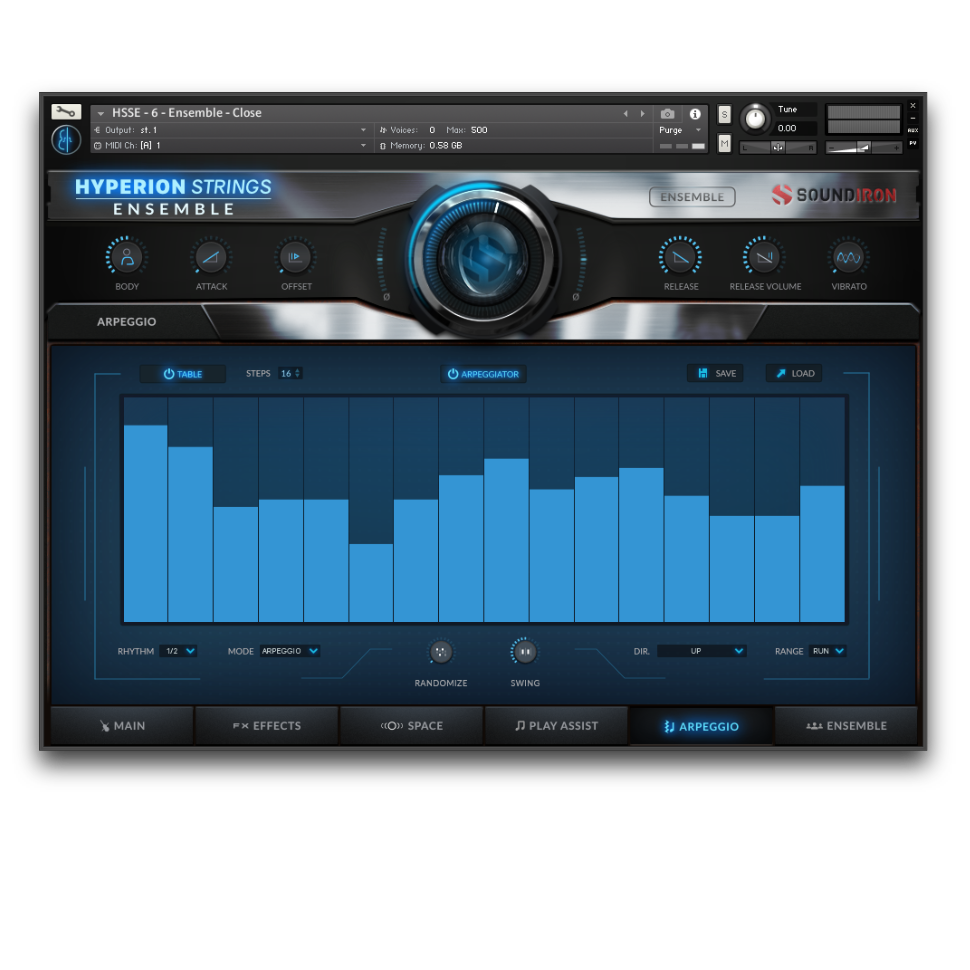Open the Range RUN dropdown
The width and height of the screenshot is (970, 970).
(x=828, y=651)
